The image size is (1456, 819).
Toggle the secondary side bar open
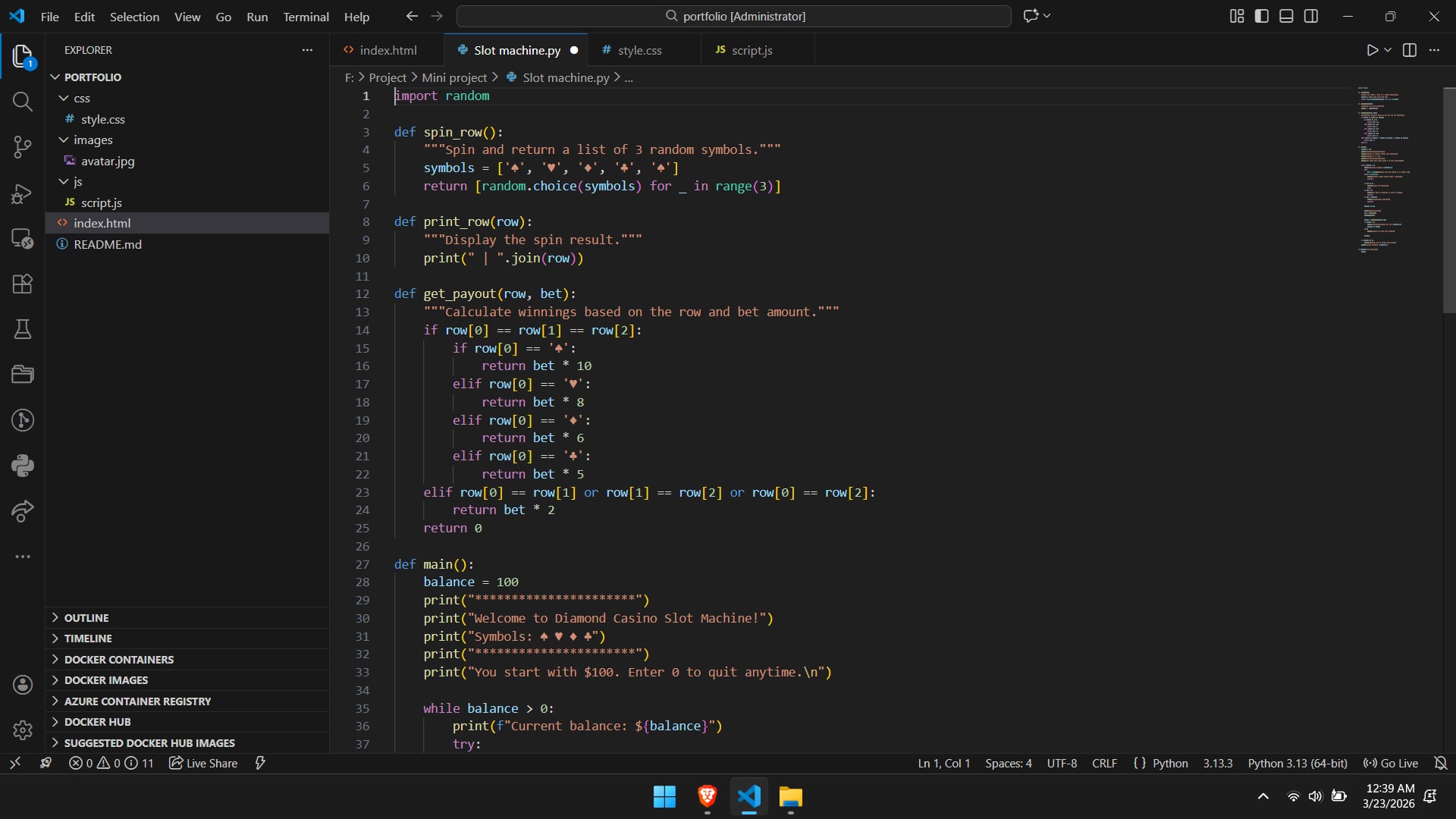1311,15
